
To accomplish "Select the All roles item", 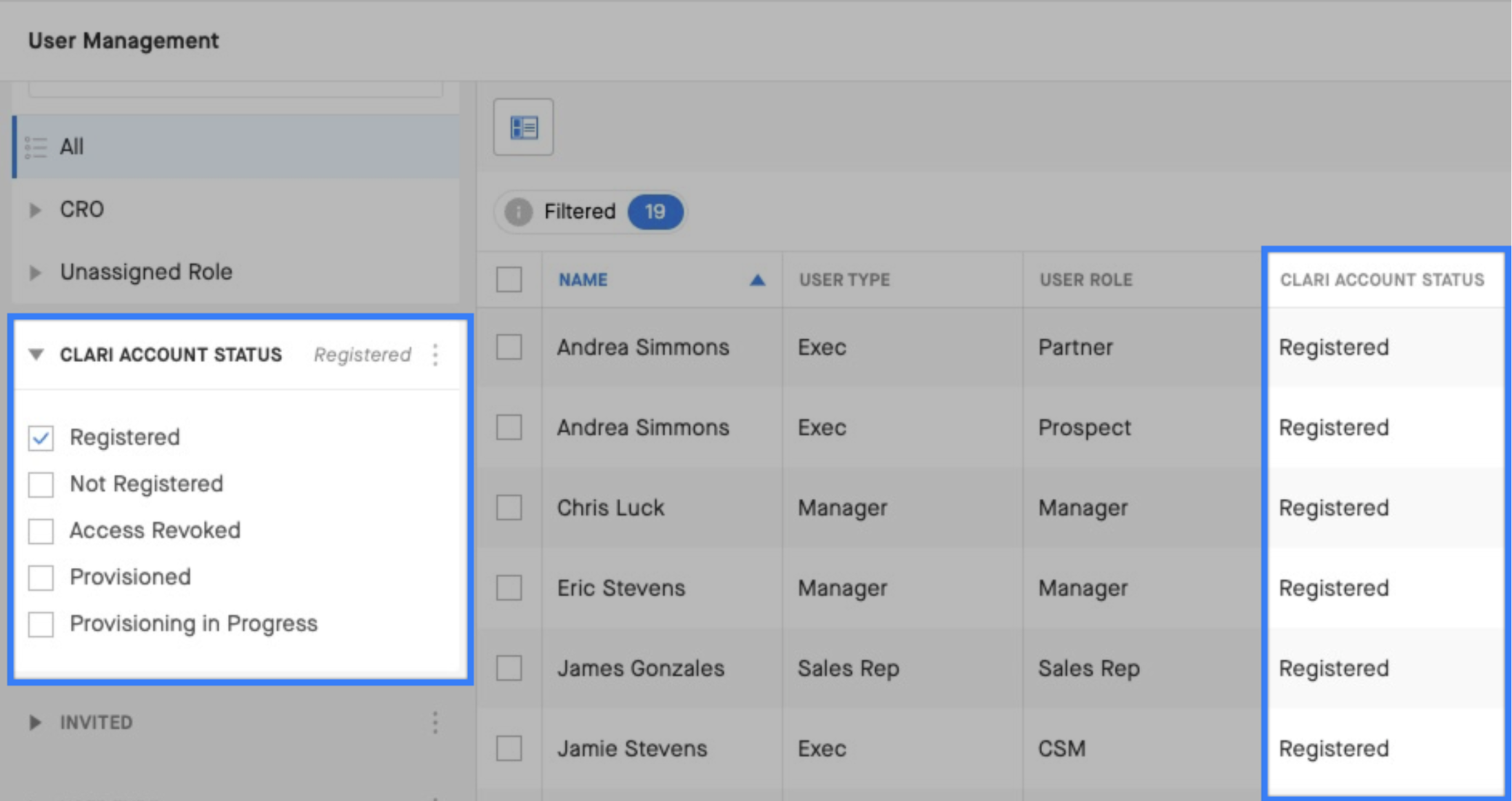I will tap(236, 147).
